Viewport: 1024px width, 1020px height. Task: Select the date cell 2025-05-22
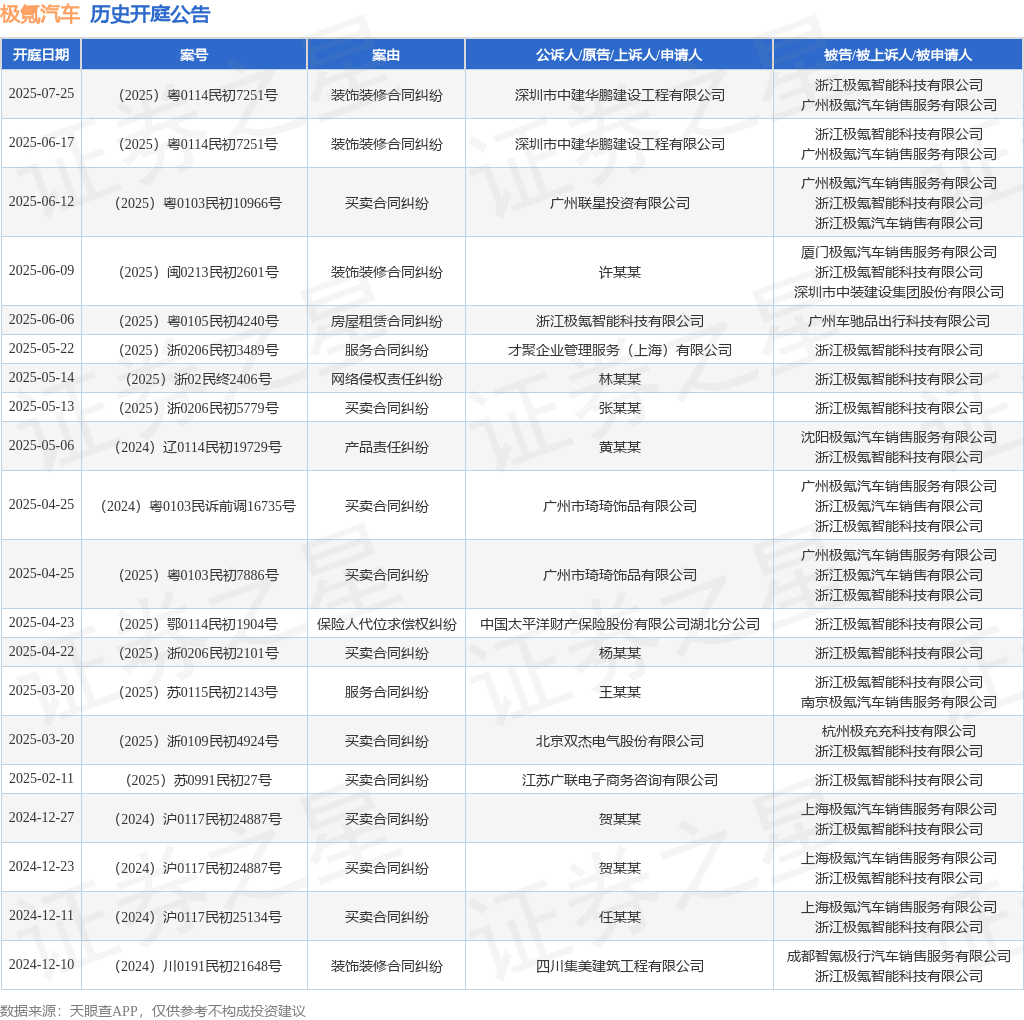coord(41,348)
